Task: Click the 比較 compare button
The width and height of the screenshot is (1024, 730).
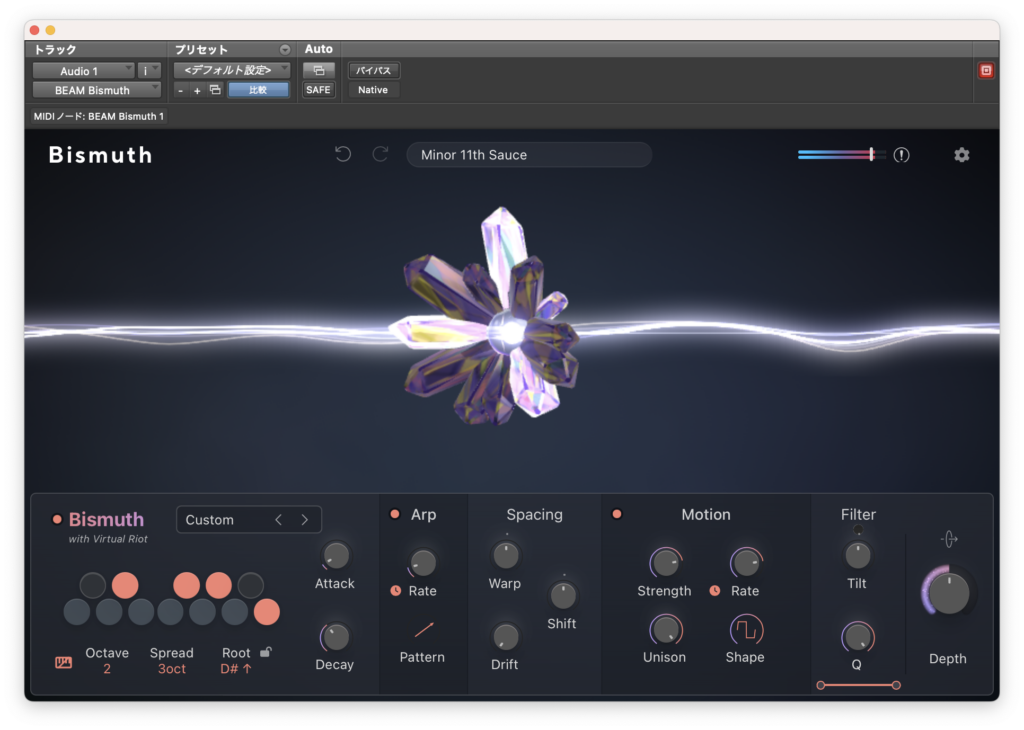Action: (259, 90)
